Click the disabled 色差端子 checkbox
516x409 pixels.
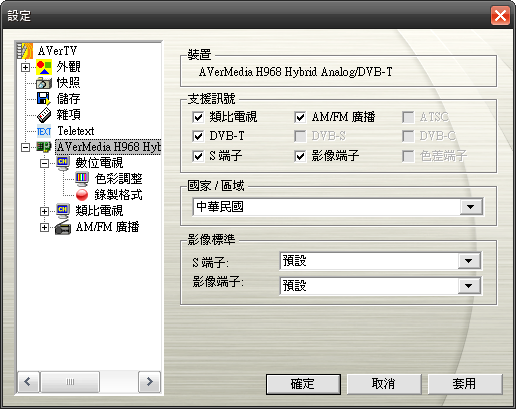coord(408,156)
